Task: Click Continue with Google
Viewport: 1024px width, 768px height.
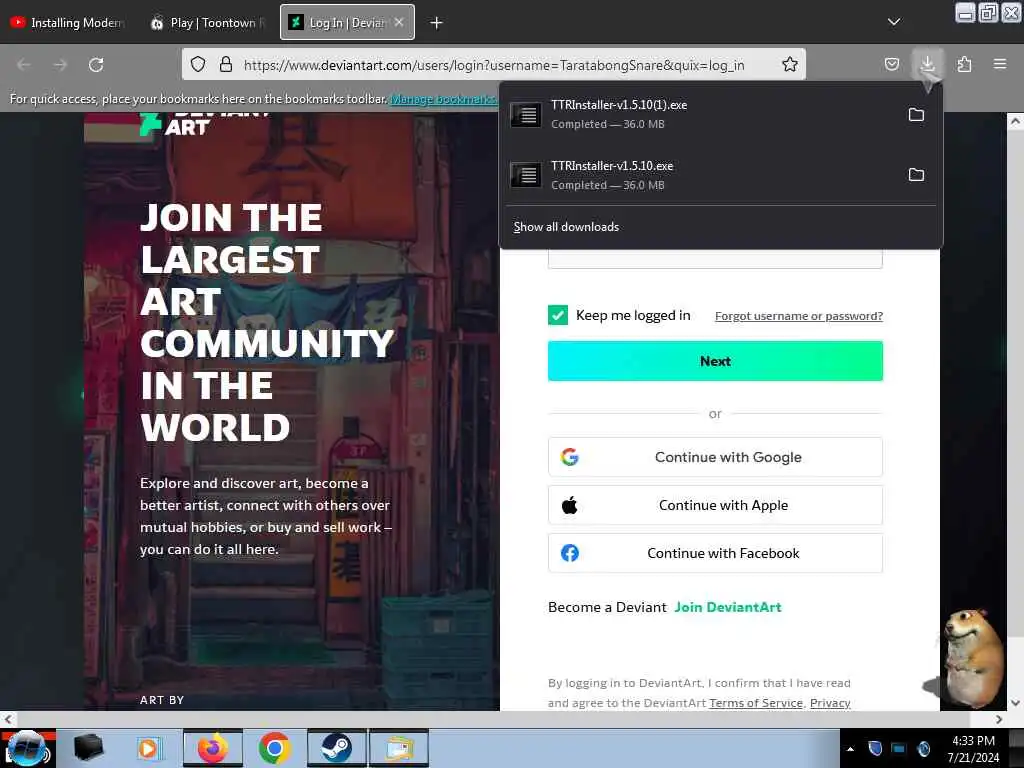Action: [x=715, y=457]
